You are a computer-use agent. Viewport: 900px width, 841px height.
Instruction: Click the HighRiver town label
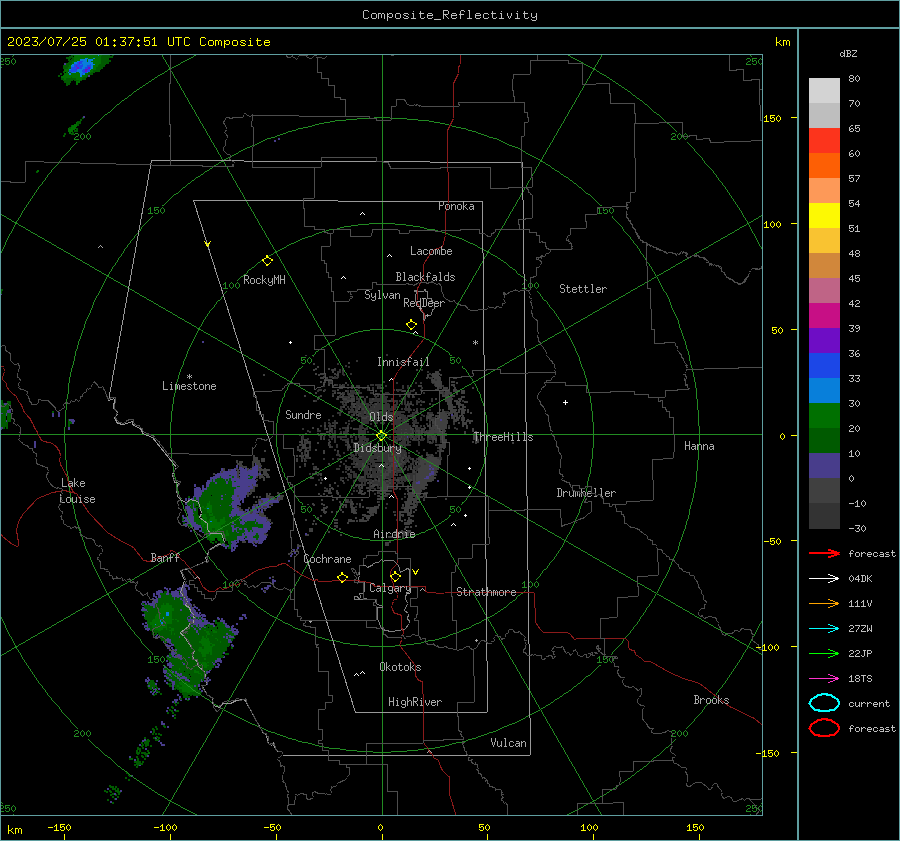pos(415,702)
